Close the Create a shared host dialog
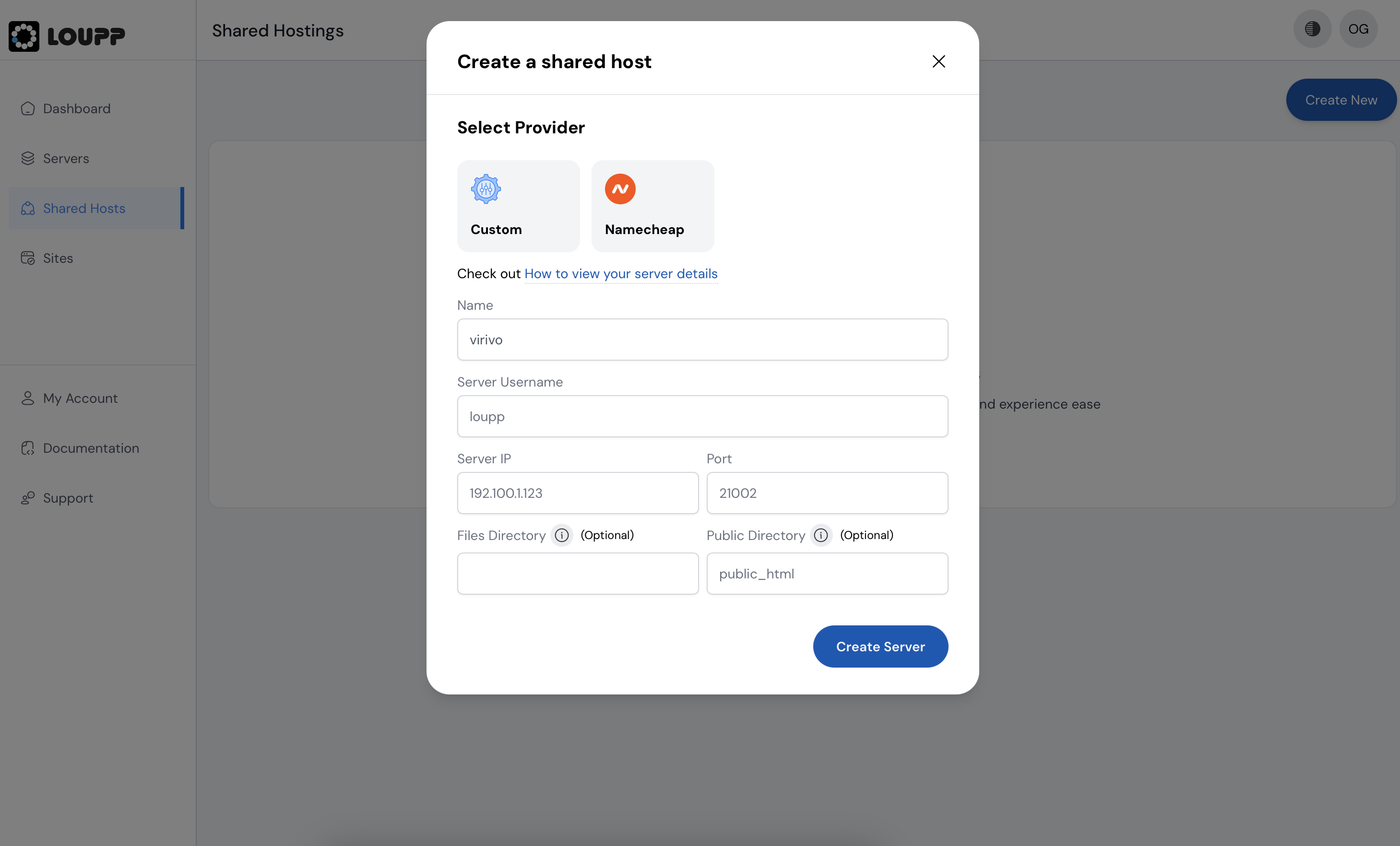 (x=938, y=61)
